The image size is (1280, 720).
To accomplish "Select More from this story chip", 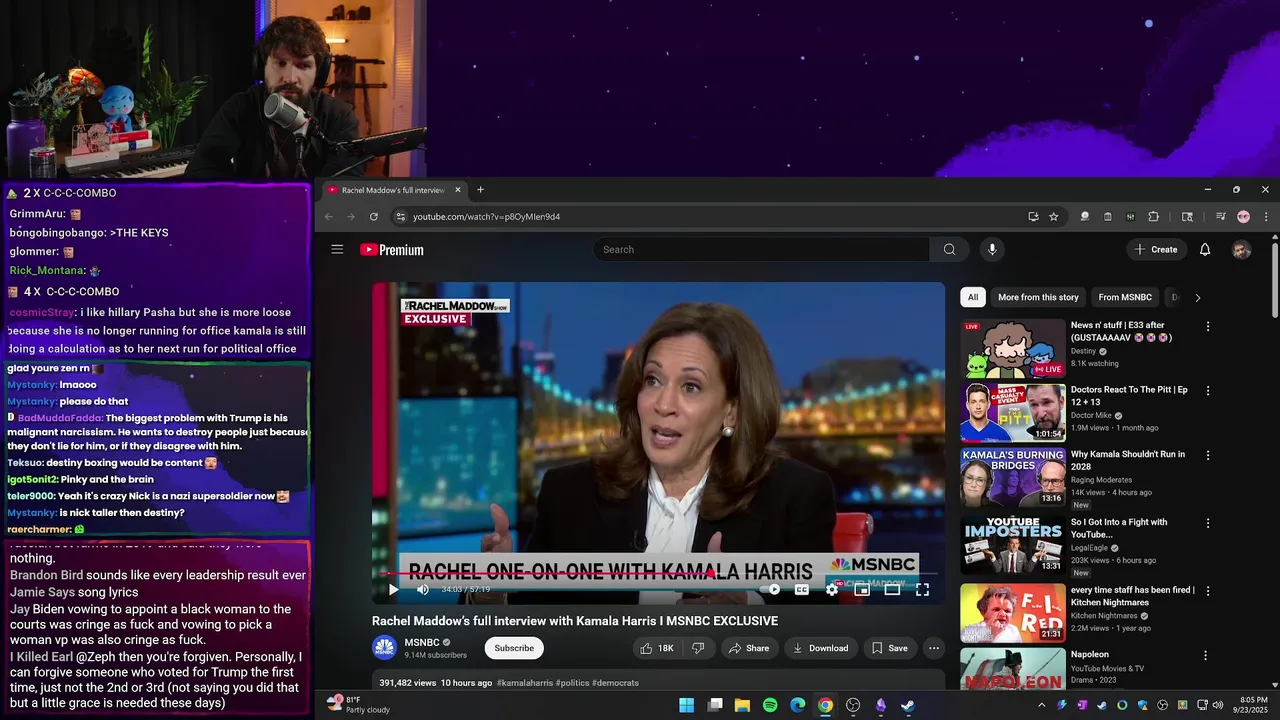I will (1038, 297).
